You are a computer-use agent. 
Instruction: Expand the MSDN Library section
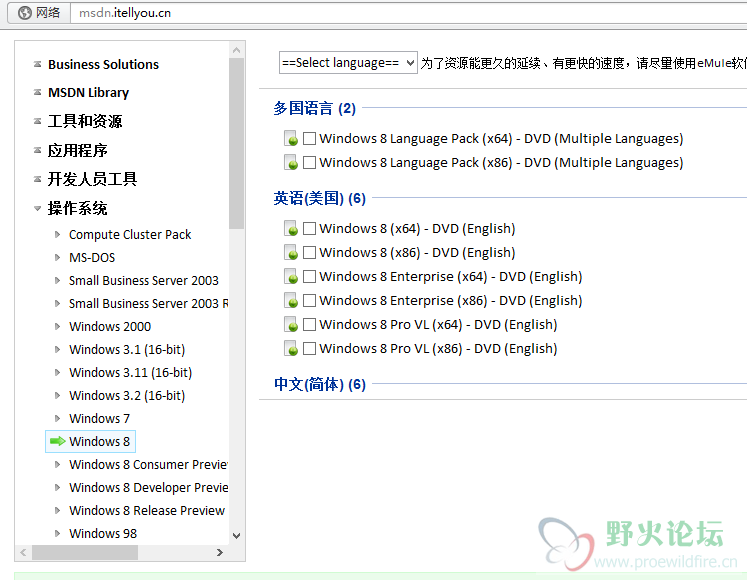37,92
